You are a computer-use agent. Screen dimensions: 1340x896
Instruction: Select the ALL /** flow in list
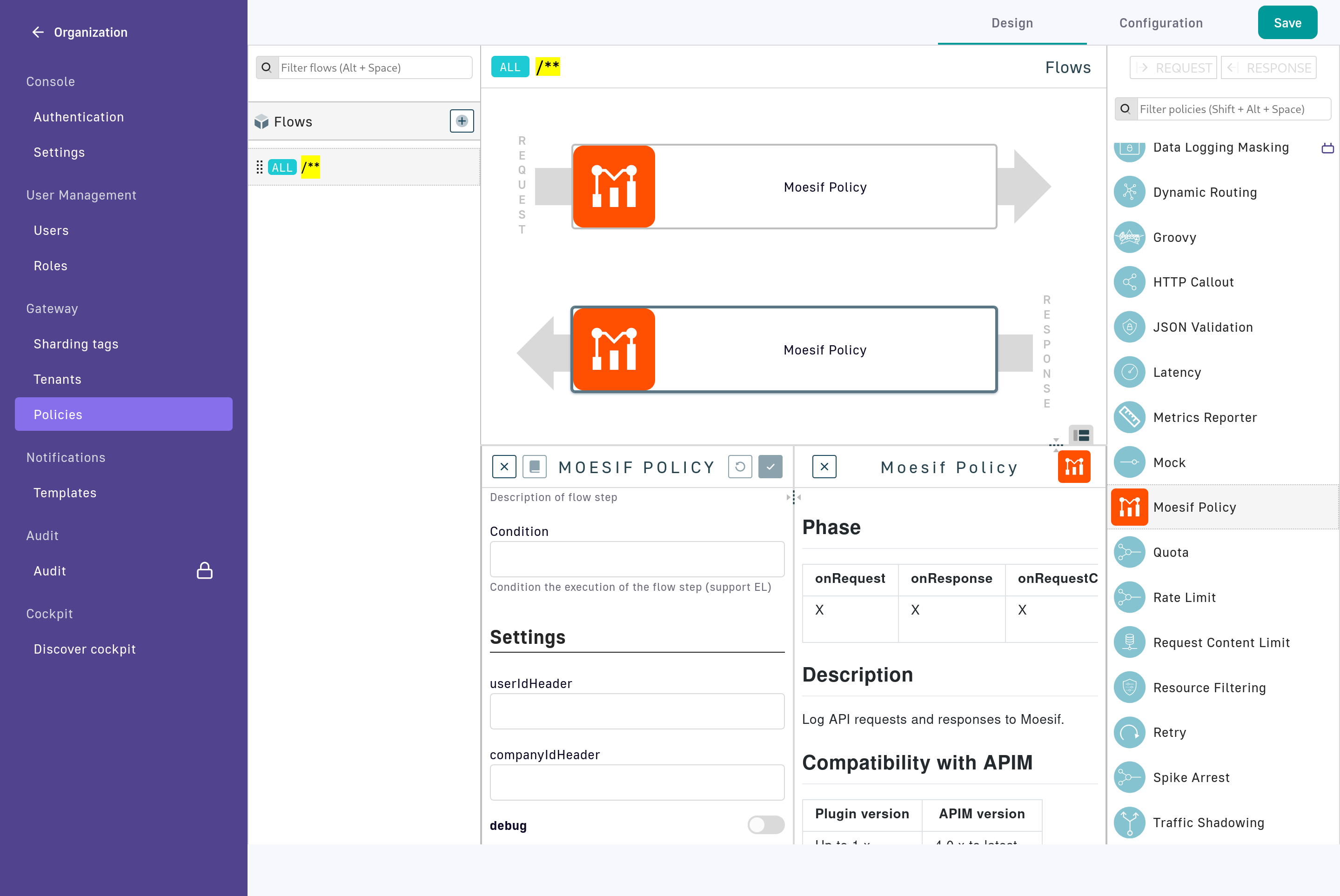tap(364, 167)
